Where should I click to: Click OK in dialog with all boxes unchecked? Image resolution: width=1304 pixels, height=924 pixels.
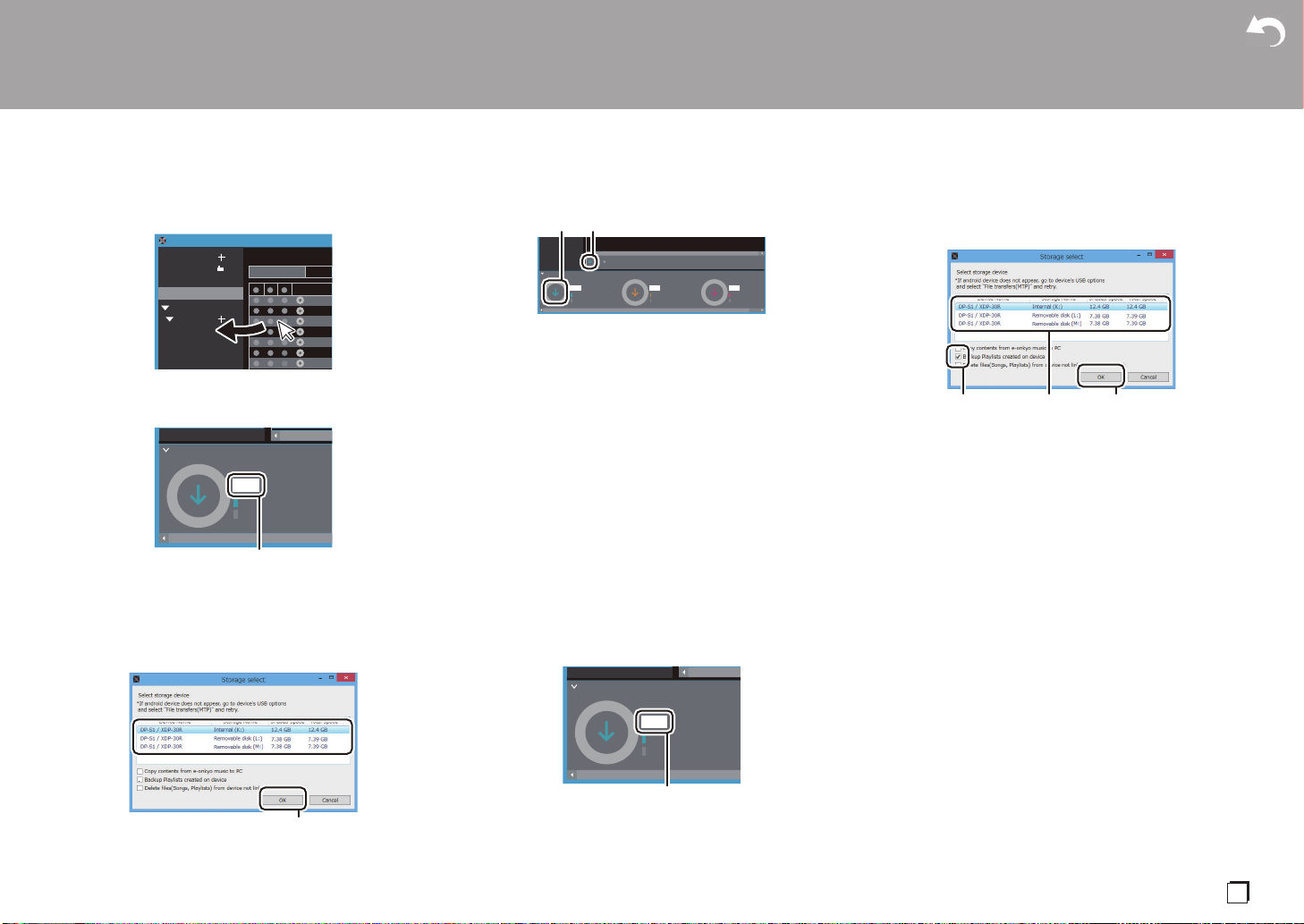pyautogui.click(x=283, y=800)
